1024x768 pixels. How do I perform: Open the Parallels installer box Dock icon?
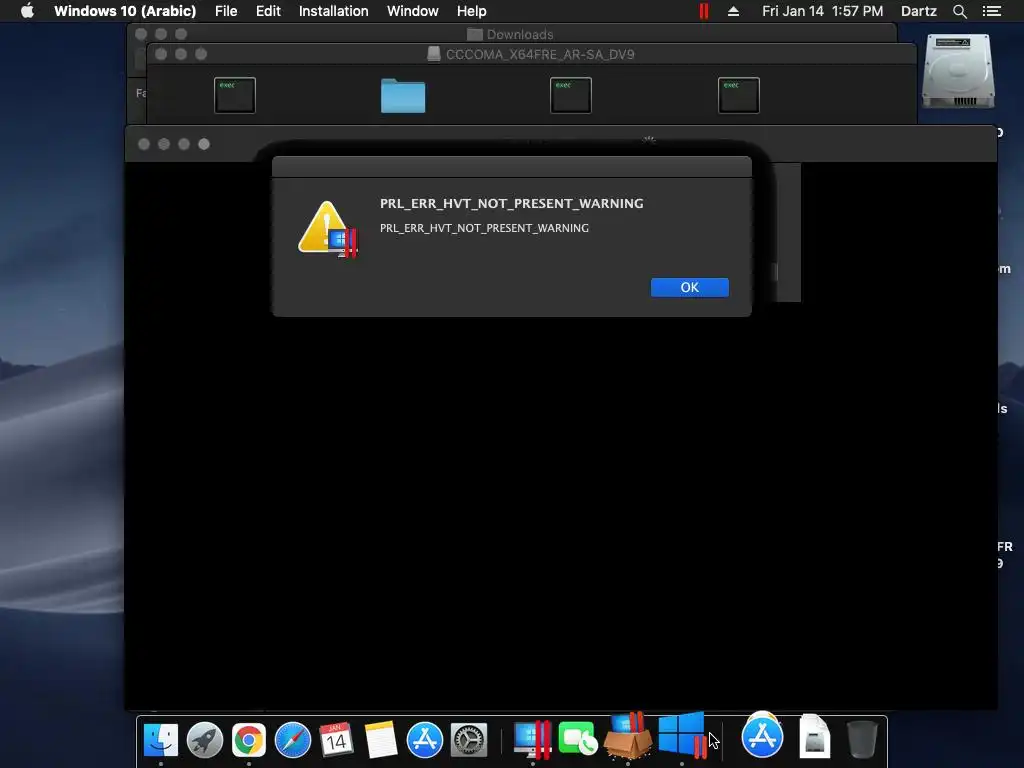point(628,735)
